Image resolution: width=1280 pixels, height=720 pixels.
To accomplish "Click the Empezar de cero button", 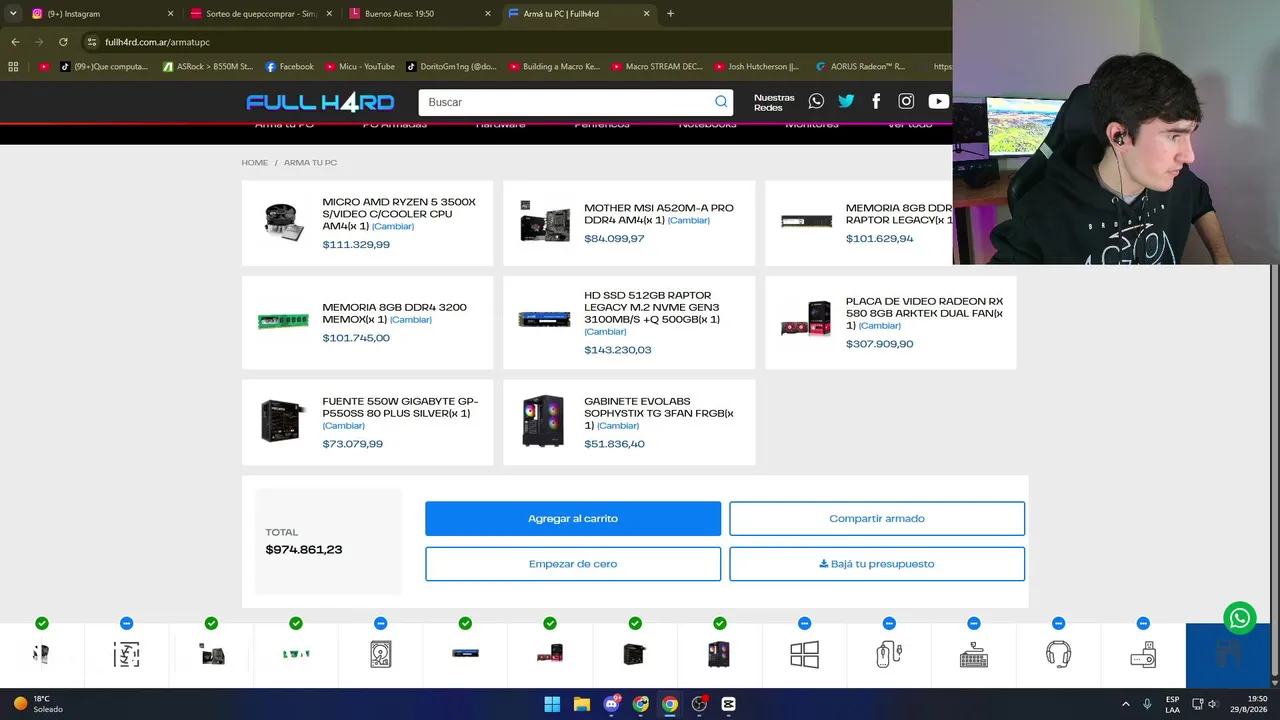I will click(573, 564).
